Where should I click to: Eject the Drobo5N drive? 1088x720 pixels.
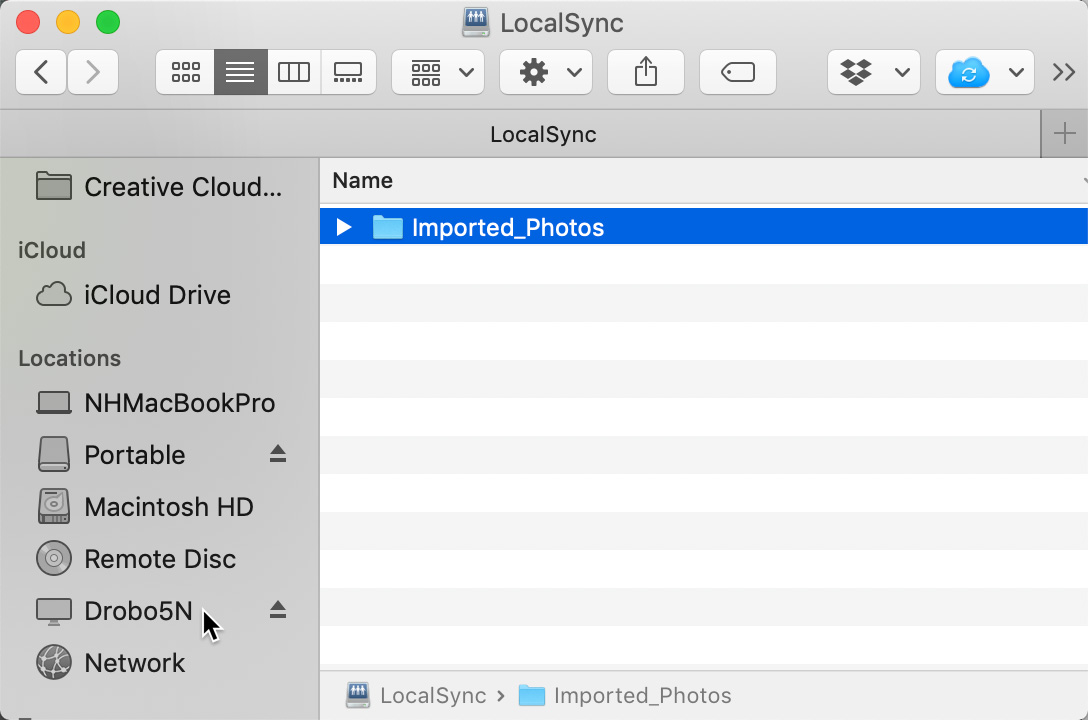click(277, 609)
